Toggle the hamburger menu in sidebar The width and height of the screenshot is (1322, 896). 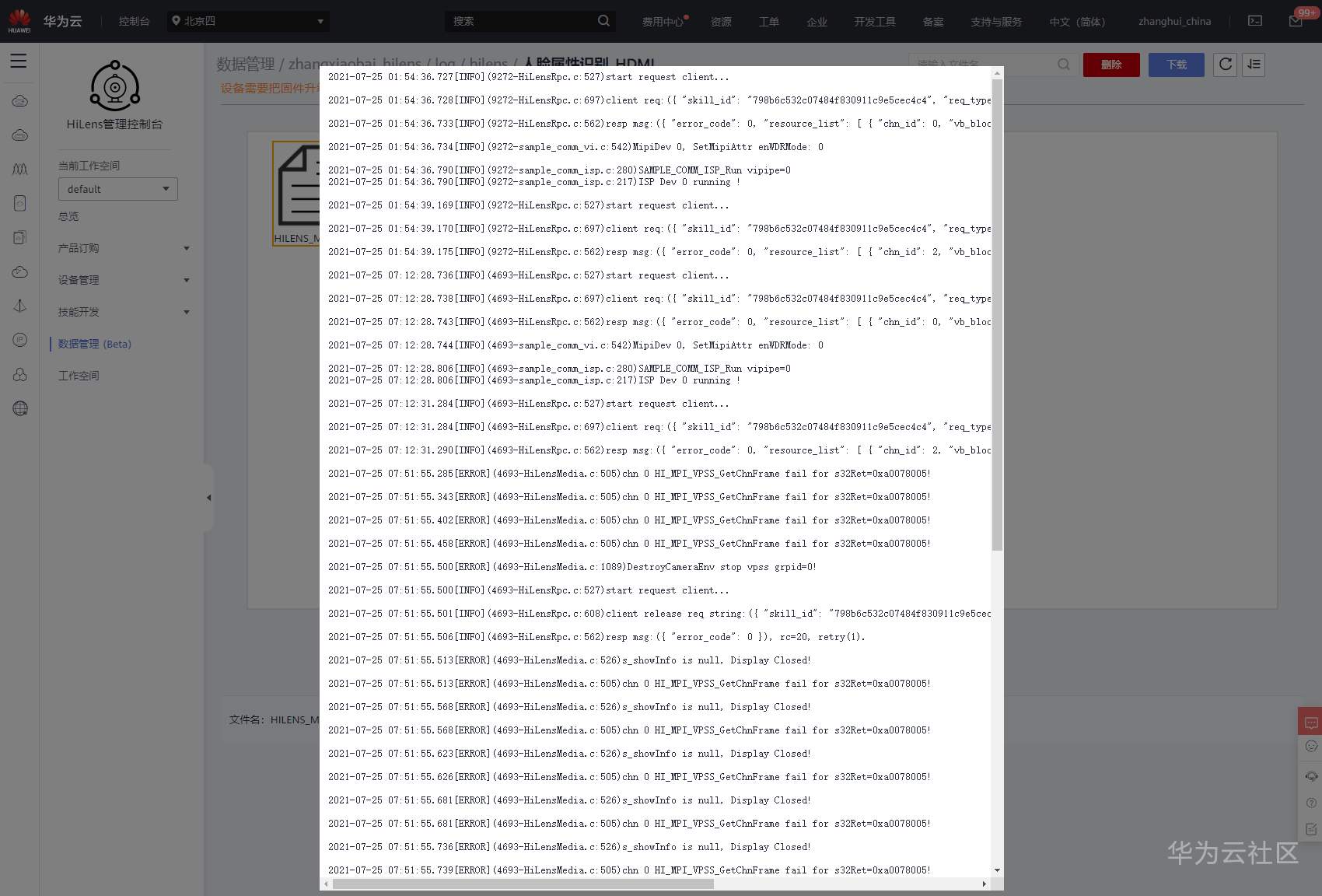[19, 61]
